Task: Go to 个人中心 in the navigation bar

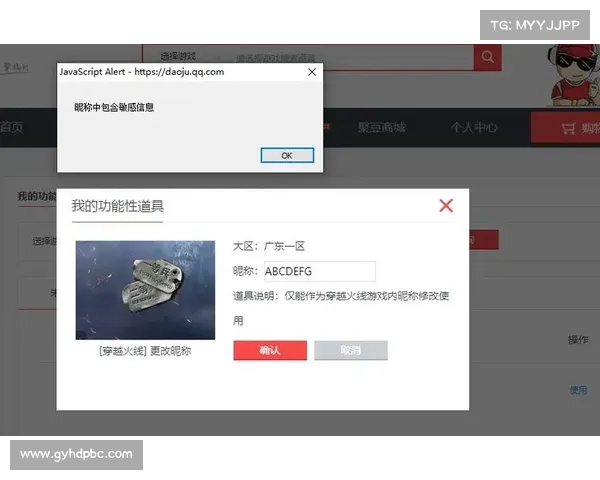Action: (474, 128)
